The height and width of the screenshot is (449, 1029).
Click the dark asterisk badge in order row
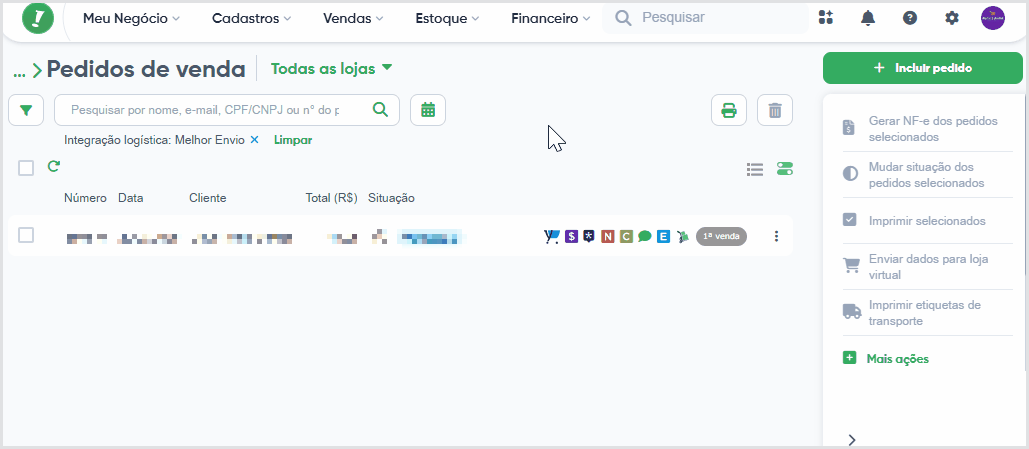click(x=589, y=236)
